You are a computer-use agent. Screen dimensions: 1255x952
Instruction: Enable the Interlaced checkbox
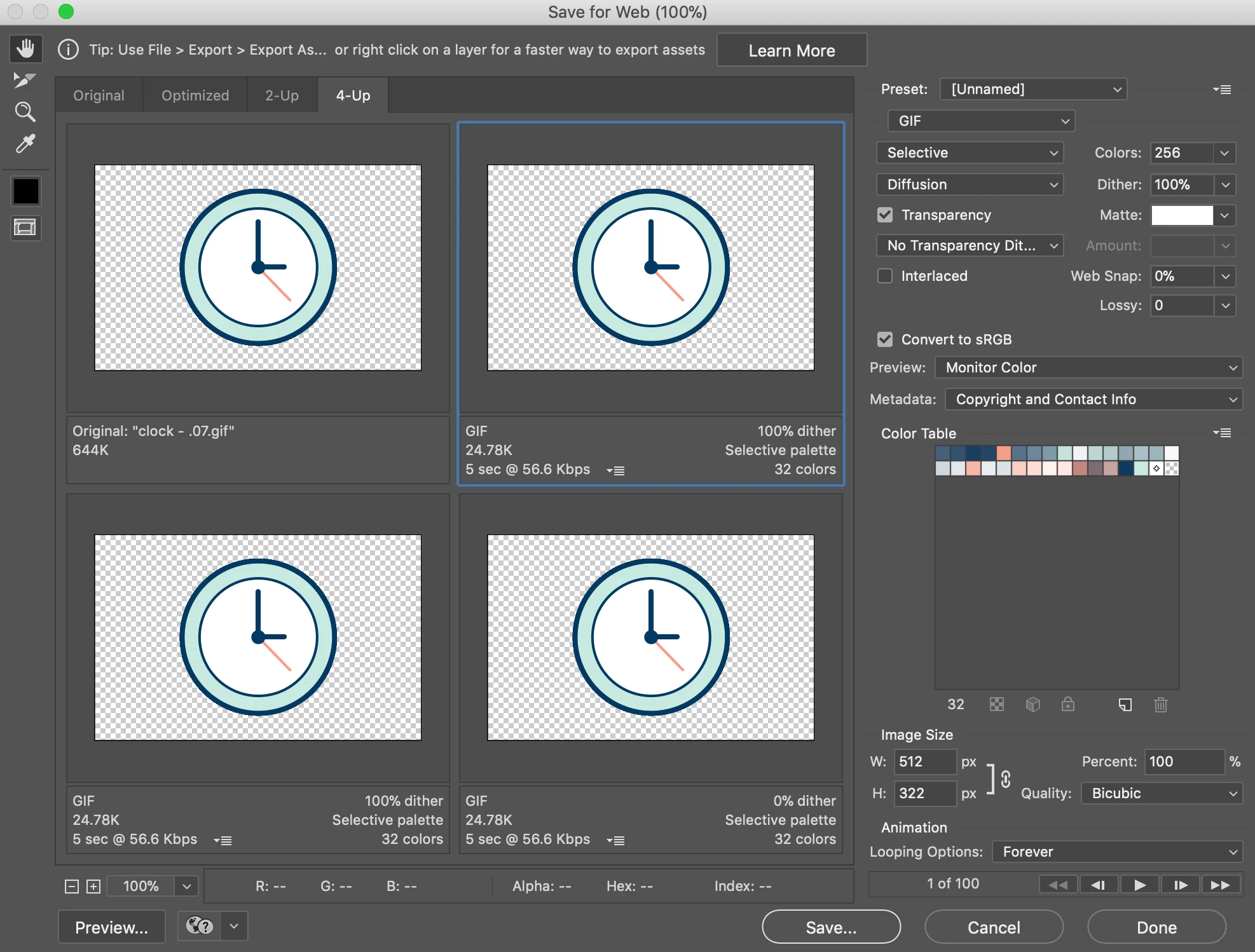[x=885, y=276]
